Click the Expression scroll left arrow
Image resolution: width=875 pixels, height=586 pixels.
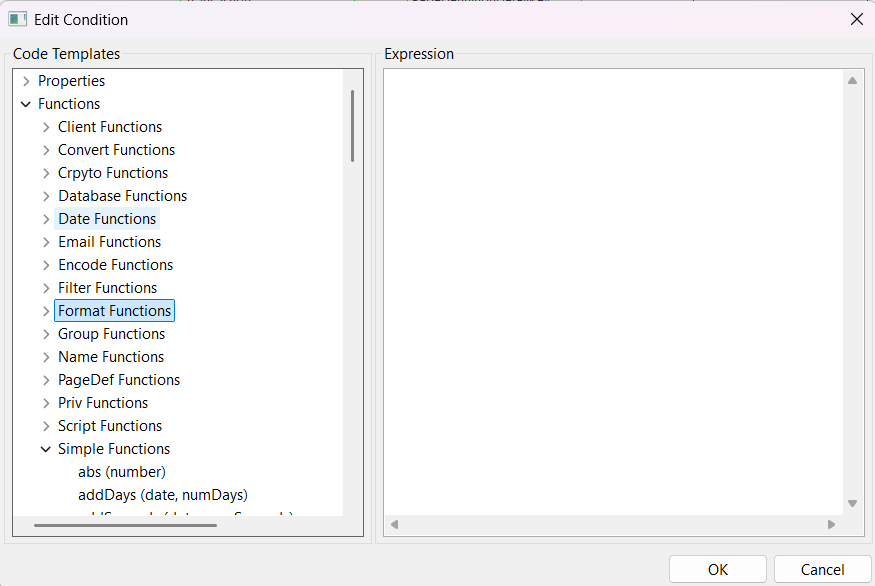(x=395, y=525)
